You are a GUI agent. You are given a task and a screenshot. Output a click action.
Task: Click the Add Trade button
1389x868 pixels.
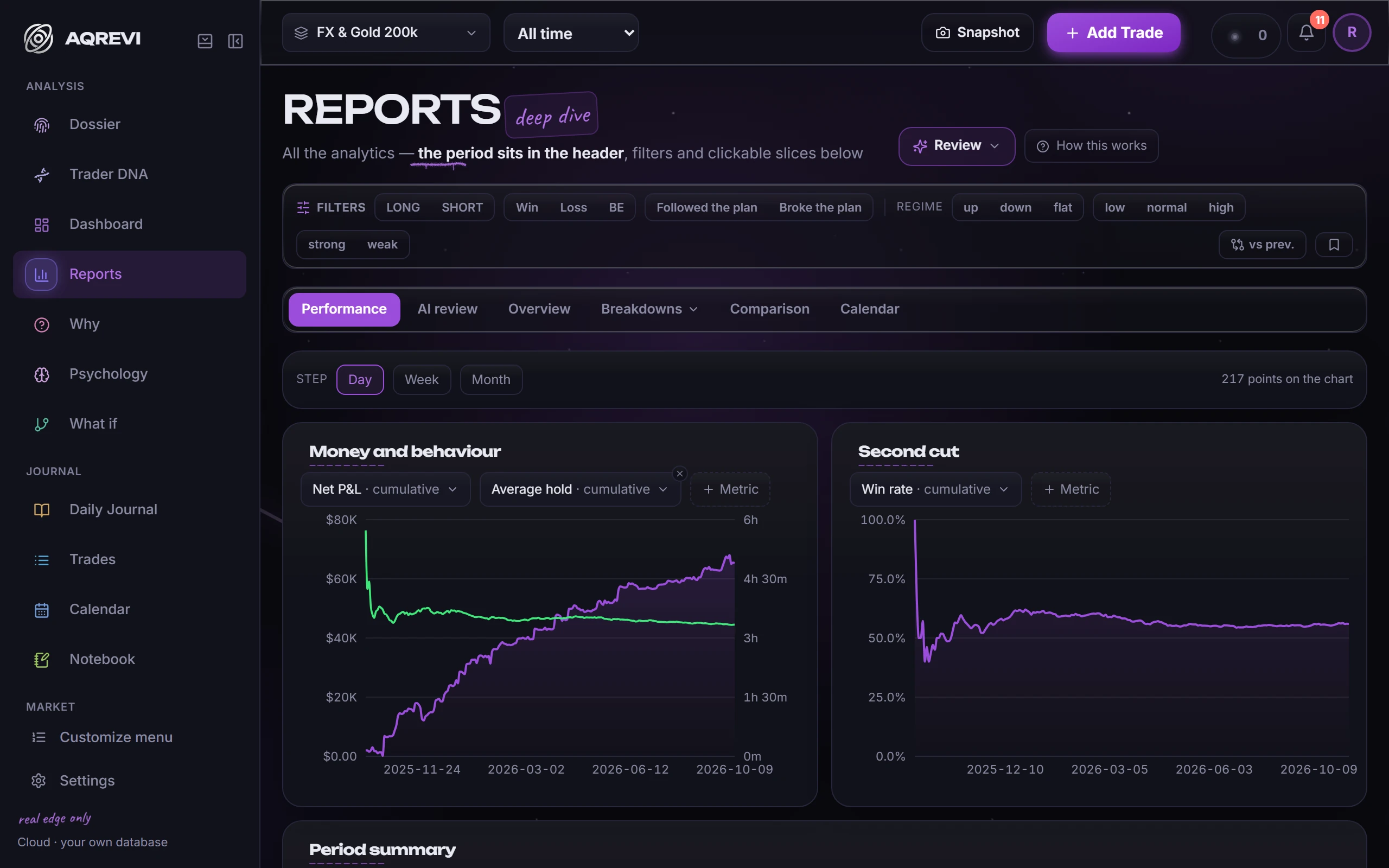(1113, 33)
